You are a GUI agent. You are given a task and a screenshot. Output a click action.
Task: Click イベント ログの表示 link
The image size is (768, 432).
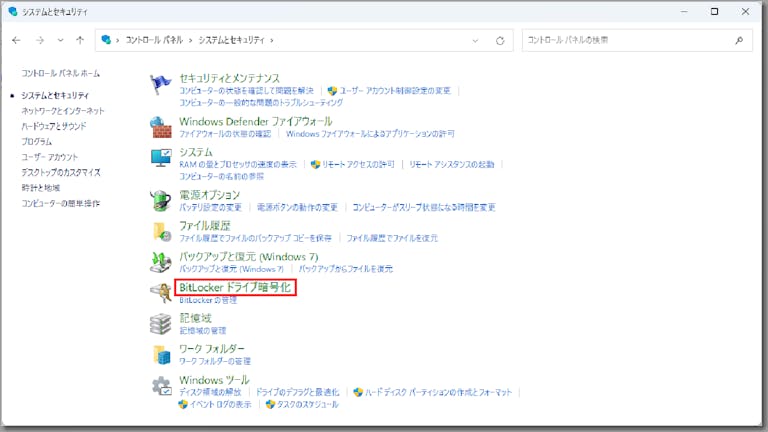click(220, 405)
